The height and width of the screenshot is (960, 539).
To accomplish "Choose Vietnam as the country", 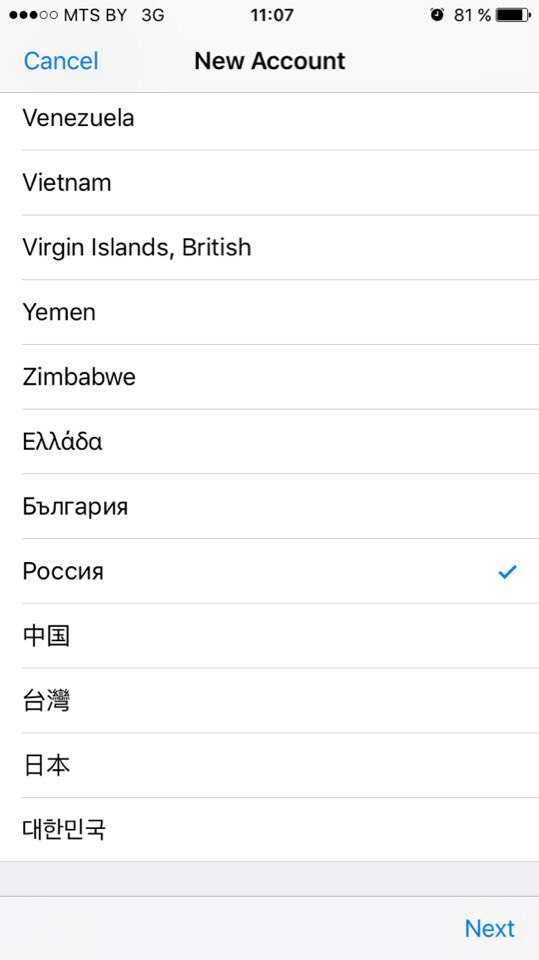I will coord(270,182).
